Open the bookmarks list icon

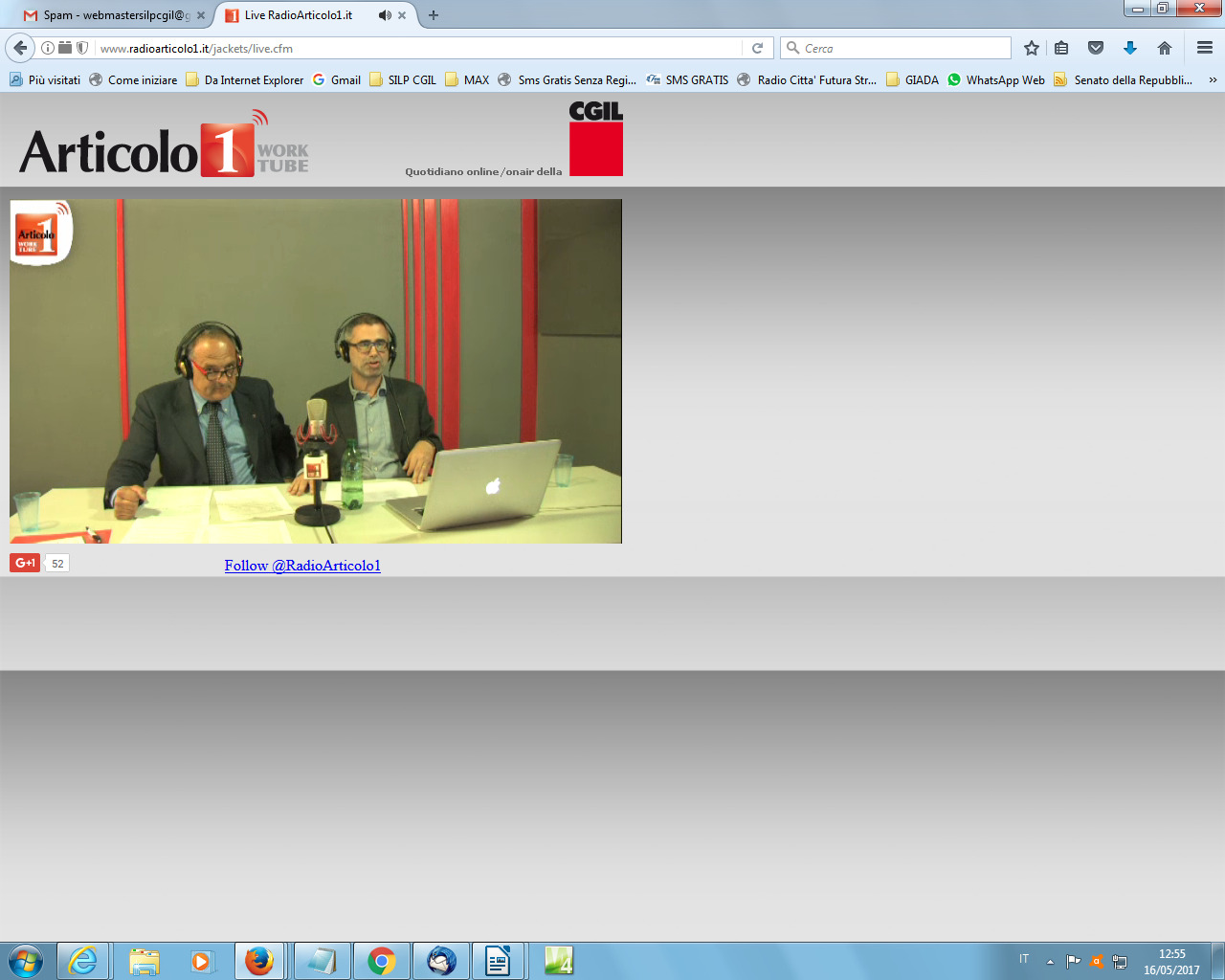(1061, 48)
